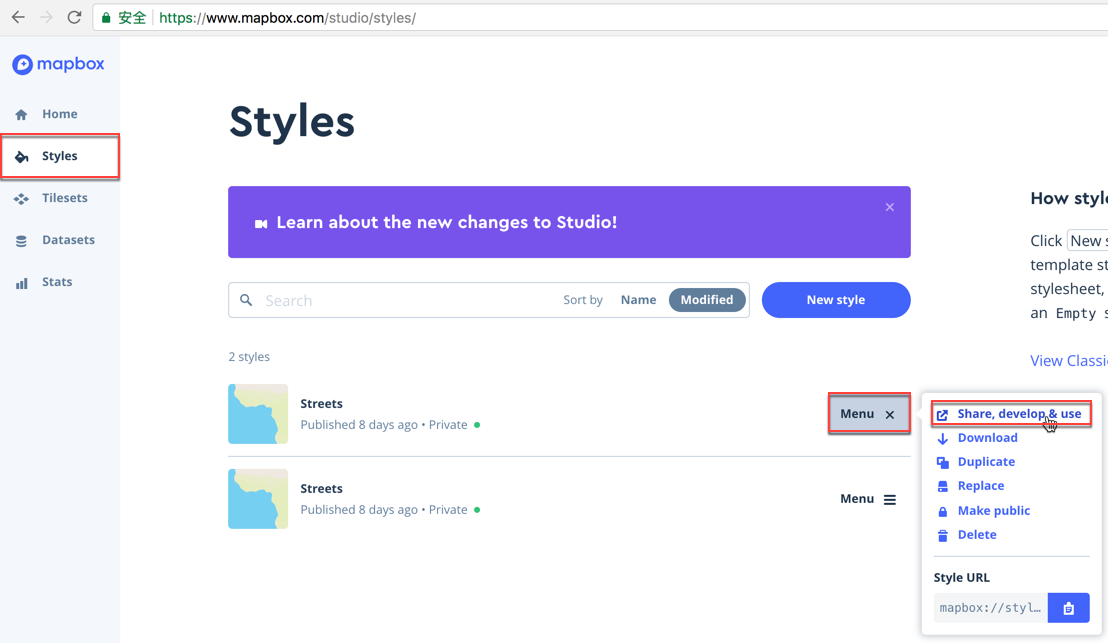Click the green secure lock icon

(106, 18)
